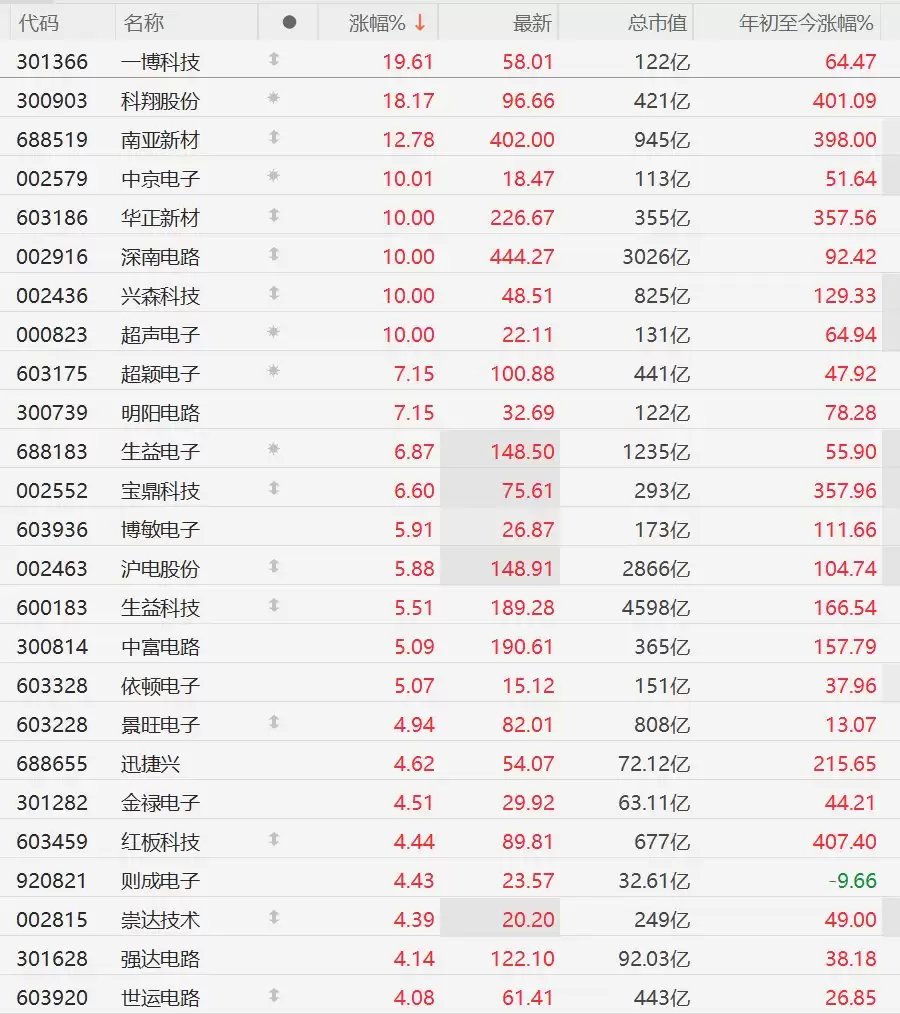Click the 最新 column header
The width and height of the screenshot is (900, 1014).
pyautogui.click(x=532, y=23)
